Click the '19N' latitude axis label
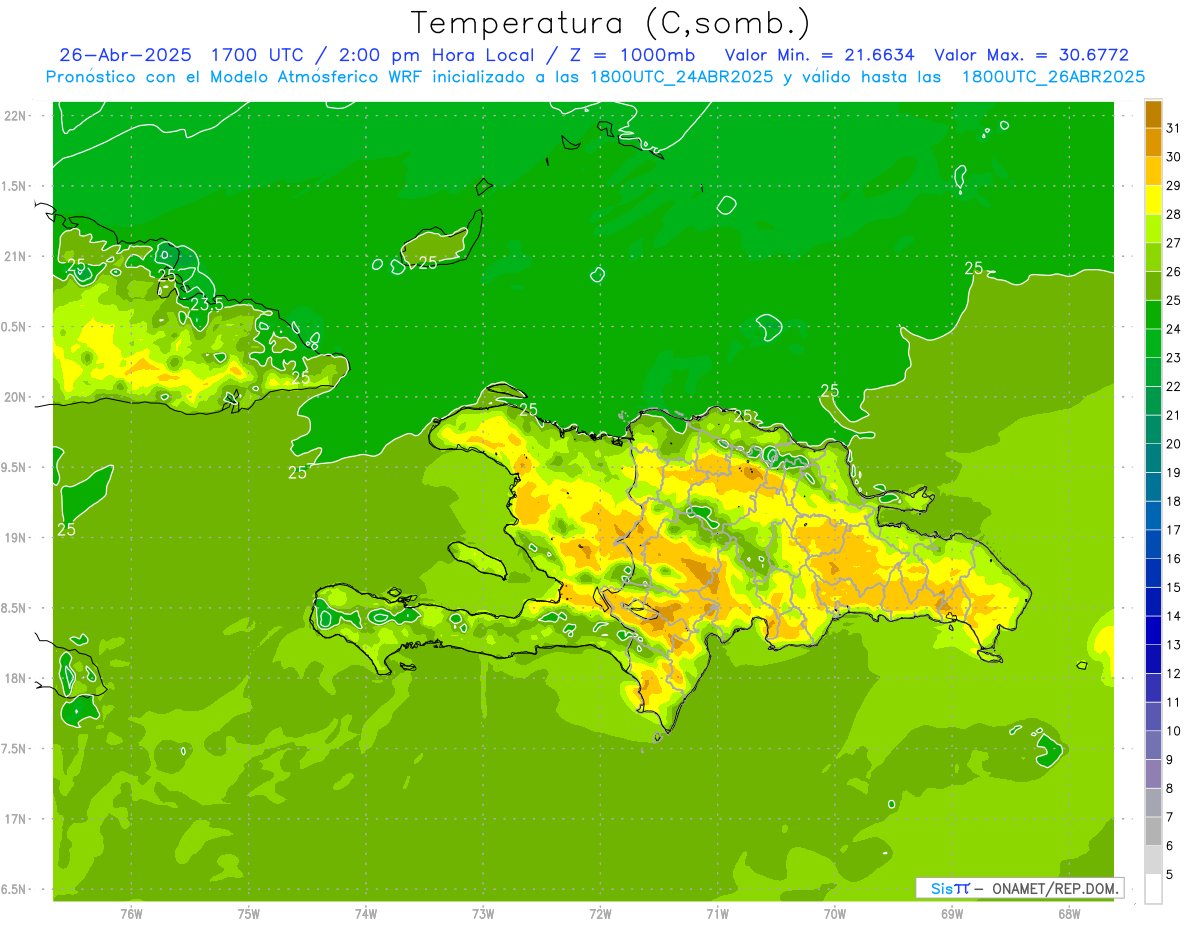This screenshot has height=927, width=1200. [15, 538]
